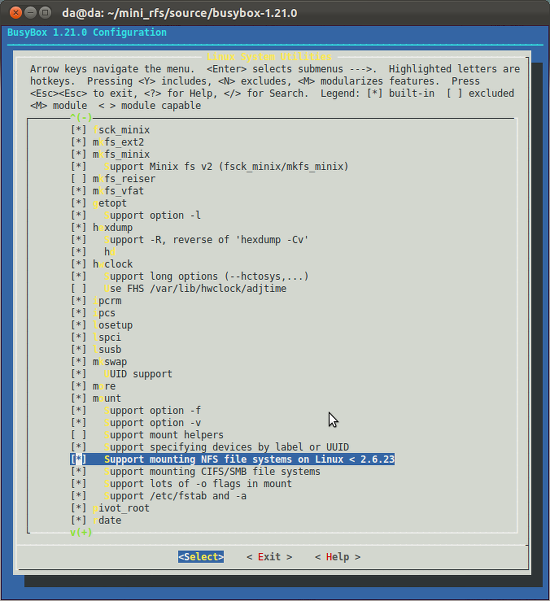Screen dimensions: 550x601
Task: Click the Select button
Action: pos(201,557)
